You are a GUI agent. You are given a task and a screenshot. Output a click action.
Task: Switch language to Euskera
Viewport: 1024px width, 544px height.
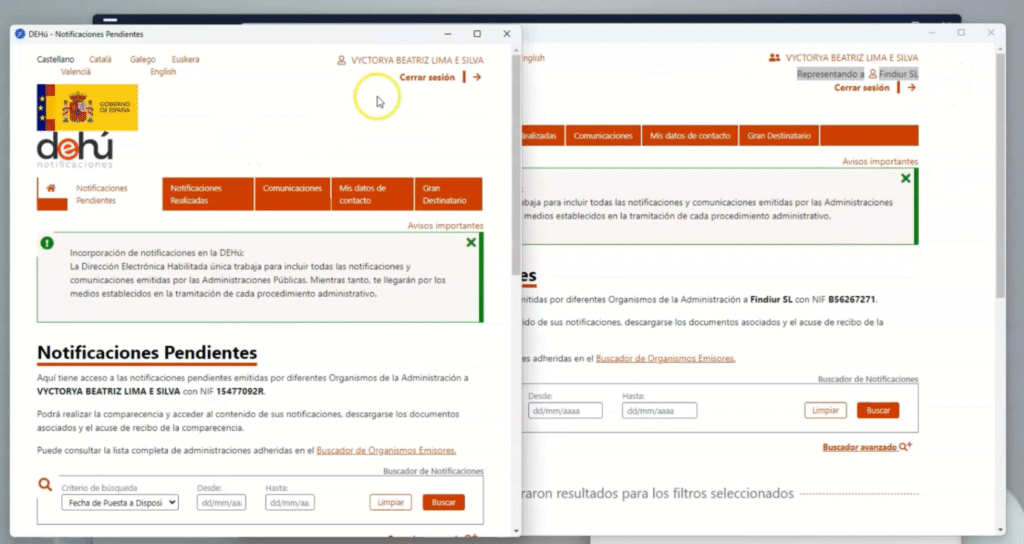(185, 59)
